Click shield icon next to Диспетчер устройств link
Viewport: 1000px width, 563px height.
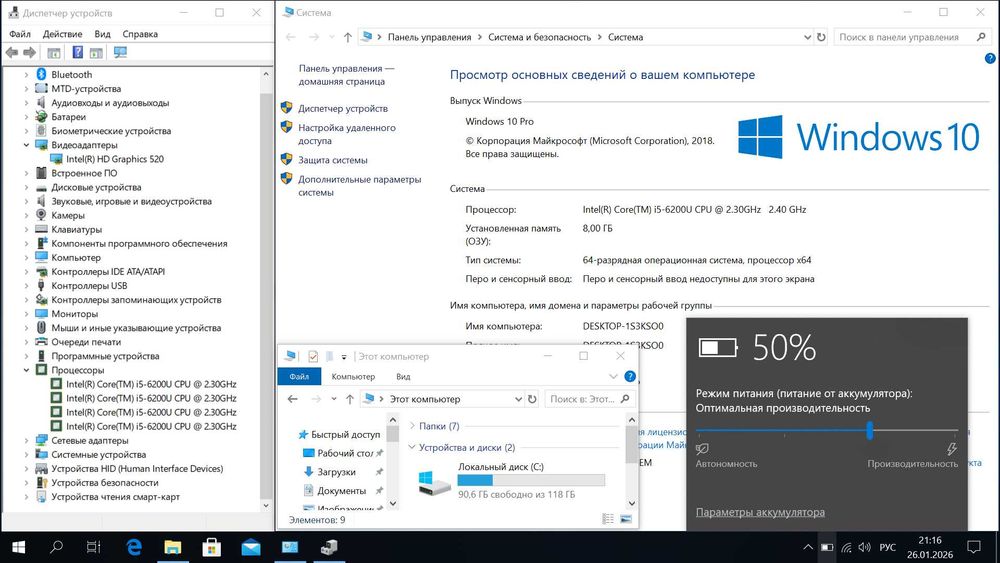286,108
